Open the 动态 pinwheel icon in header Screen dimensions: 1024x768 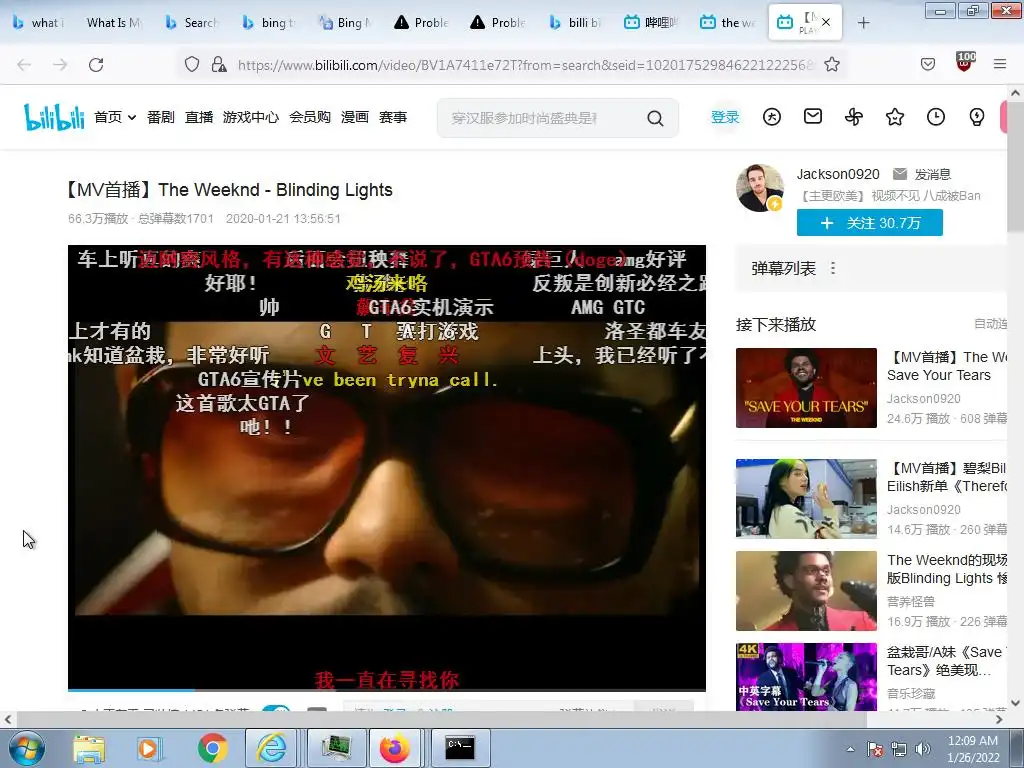pos(854,117)
